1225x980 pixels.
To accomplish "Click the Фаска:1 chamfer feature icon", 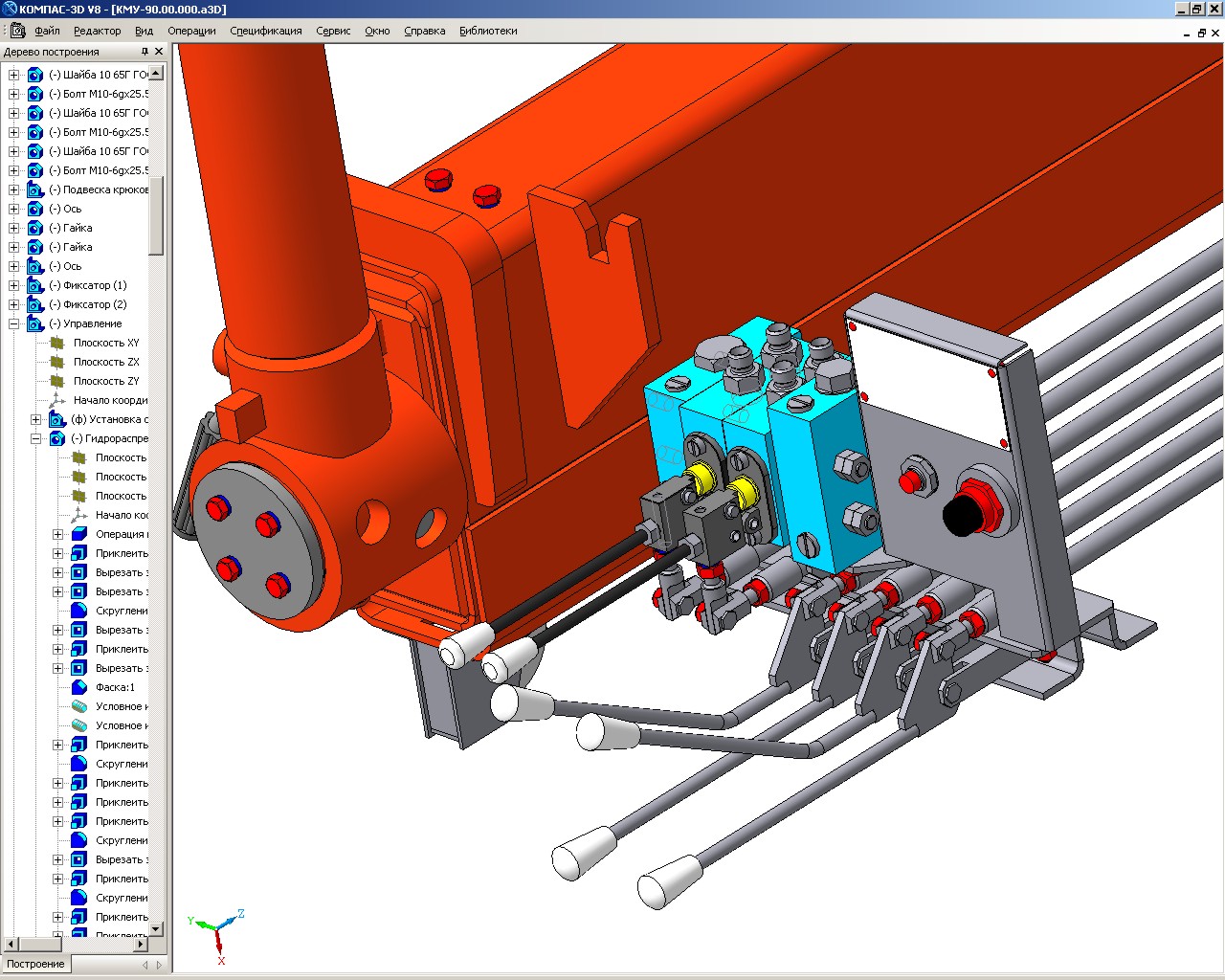I will (x=79, y=687).
